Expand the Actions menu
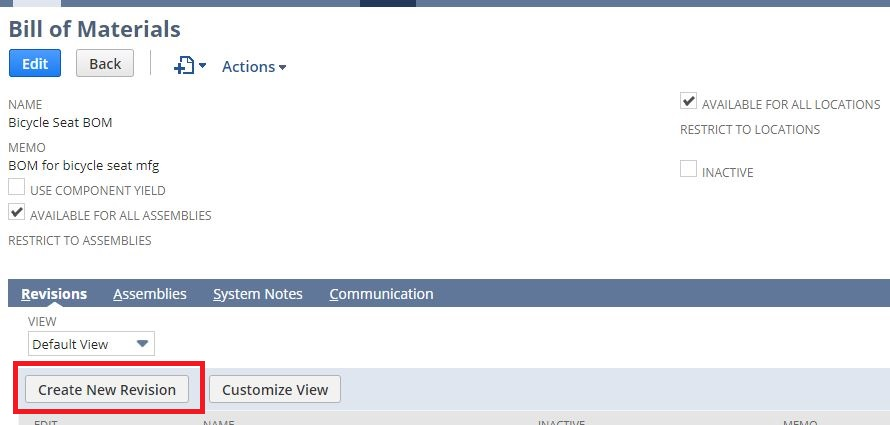Image resolution: width=890 pixels, height=425 pixels. 254,67
